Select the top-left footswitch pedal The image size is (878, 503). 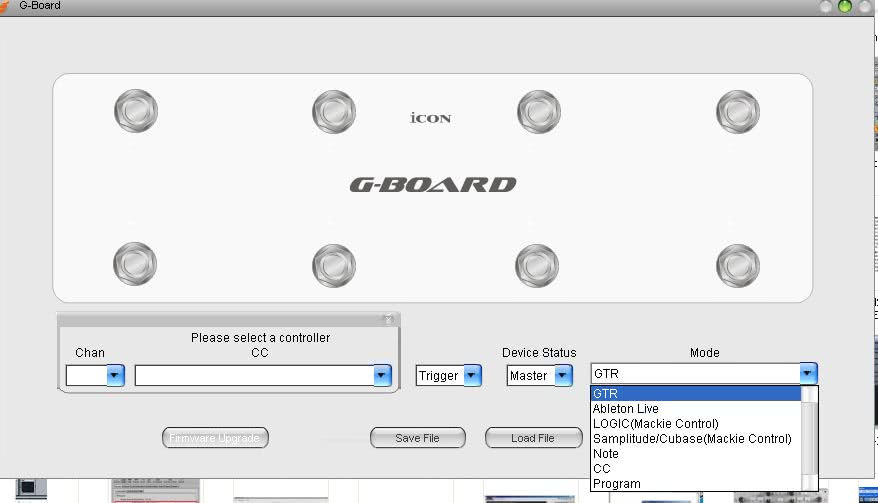136,111
